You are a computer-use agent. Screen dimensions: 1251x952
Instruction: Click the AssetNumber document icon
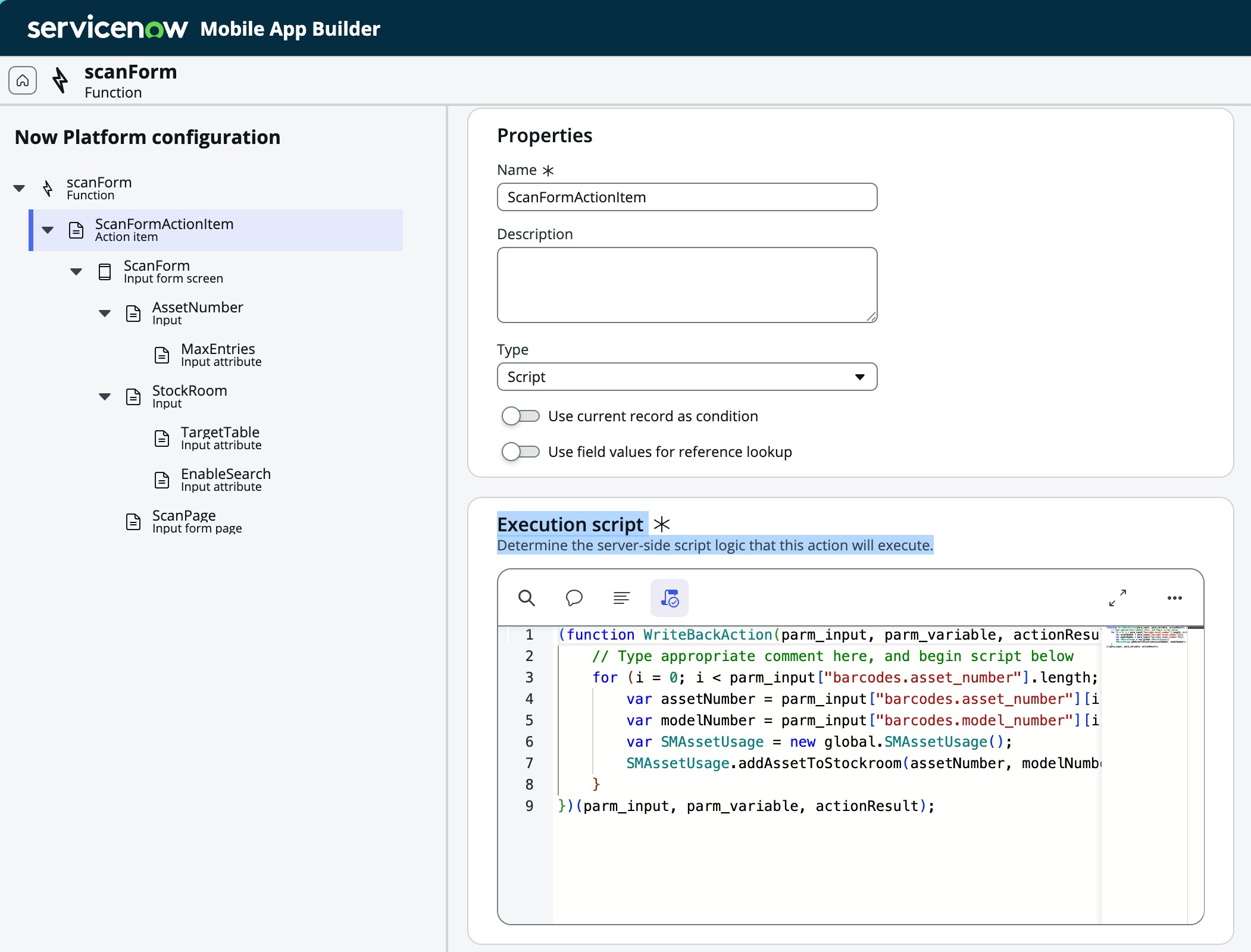133,314
